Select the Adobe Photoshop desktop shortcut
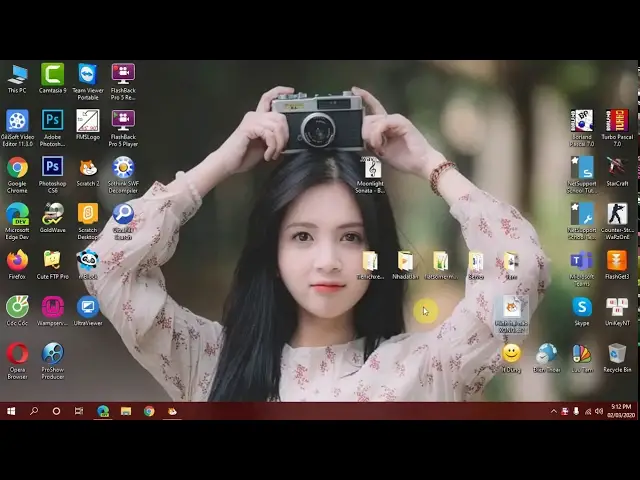The image size is (640, 480). [x=52, y=128]
